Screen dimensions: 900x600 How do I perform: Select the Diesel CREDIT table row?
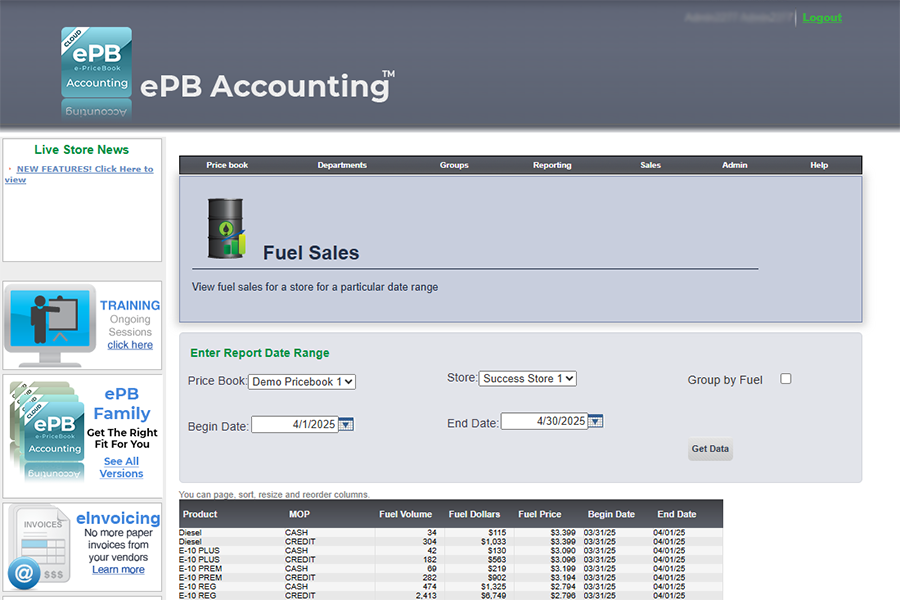pyautogui.click(x=451, y=541)
